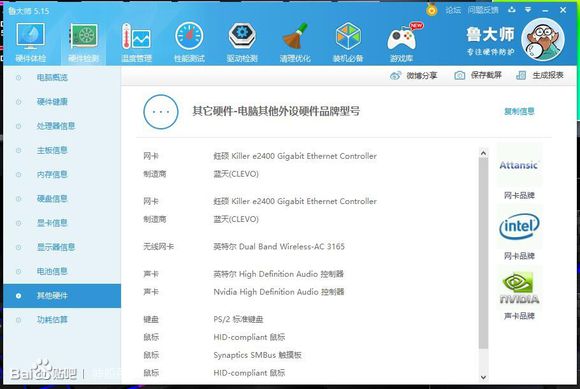
Task: Click the gold medal icon in title bar
Action: (x=431, y=9)
